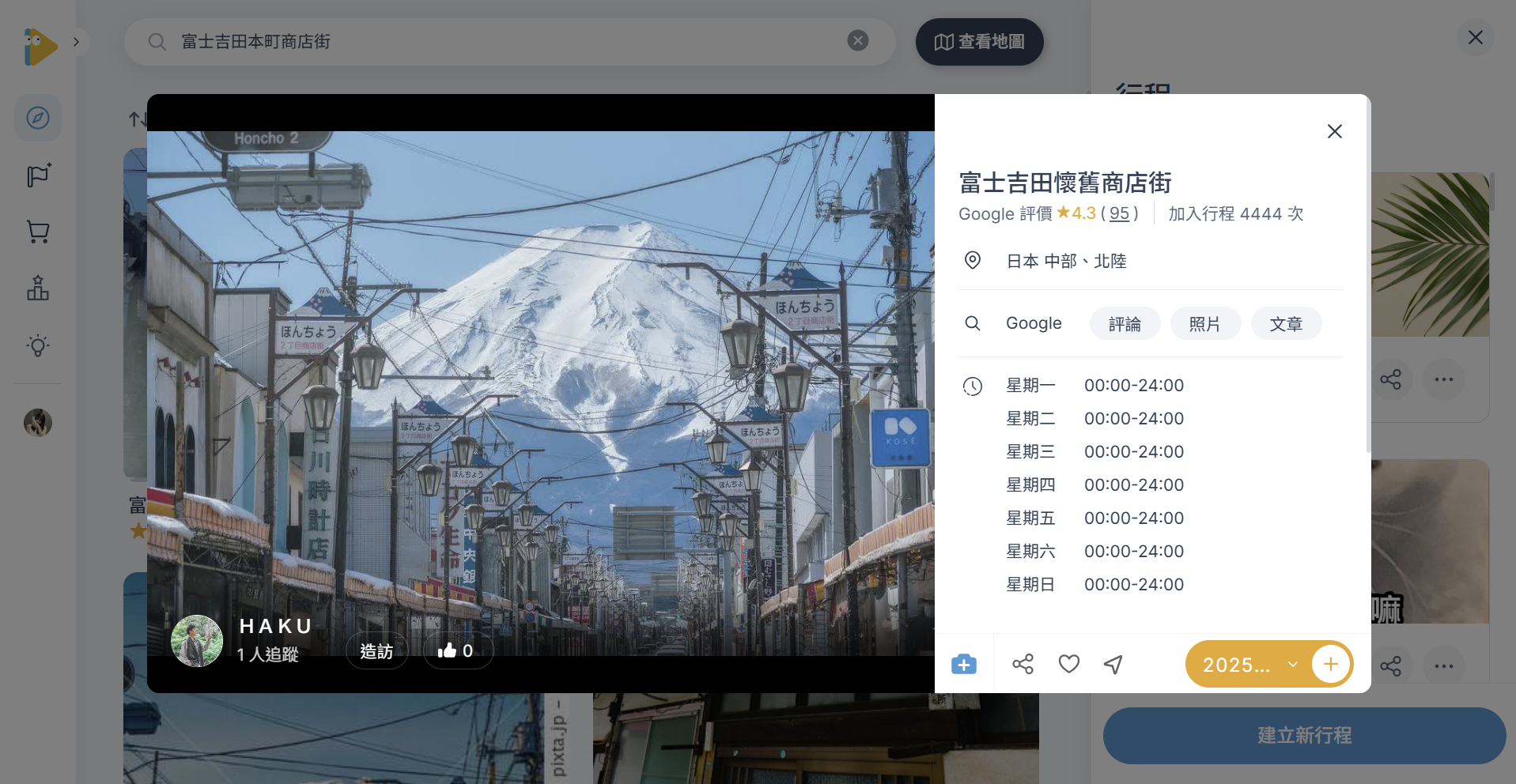Send the place using the paper plane icon
Screen dimensions: 1516x784
click(1113, 664)
